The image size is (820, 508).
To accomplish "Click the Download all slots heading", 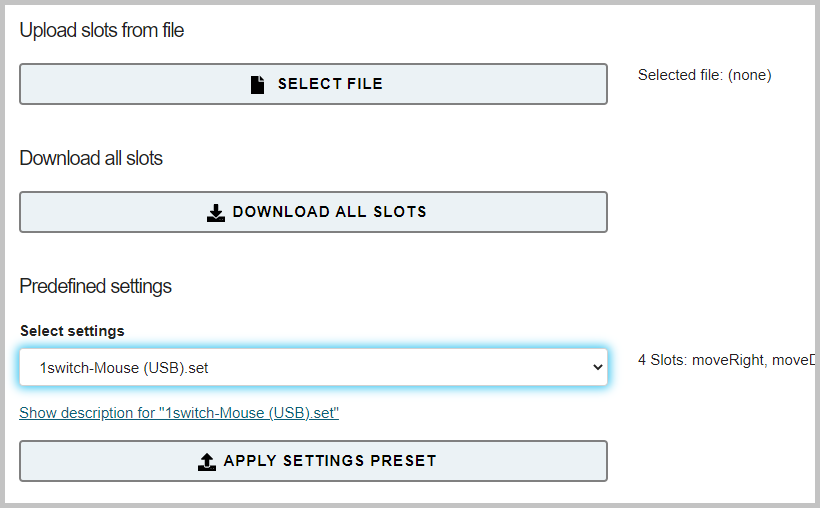I will coord(91,158).
